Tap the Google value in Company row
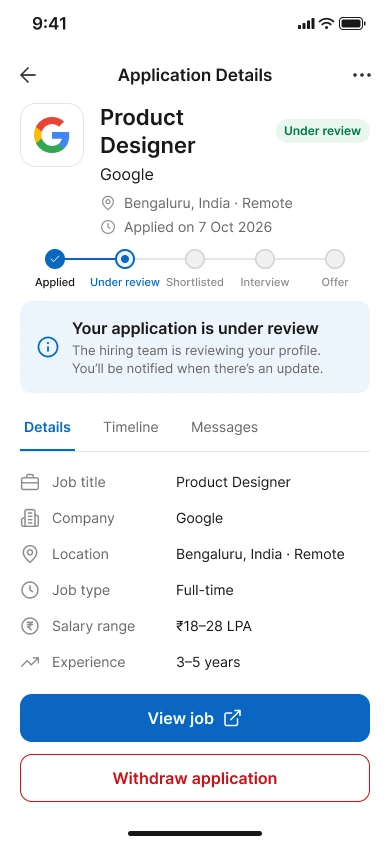Image resolution: width=390 pixels, height=844 pixels. [200, 518]
